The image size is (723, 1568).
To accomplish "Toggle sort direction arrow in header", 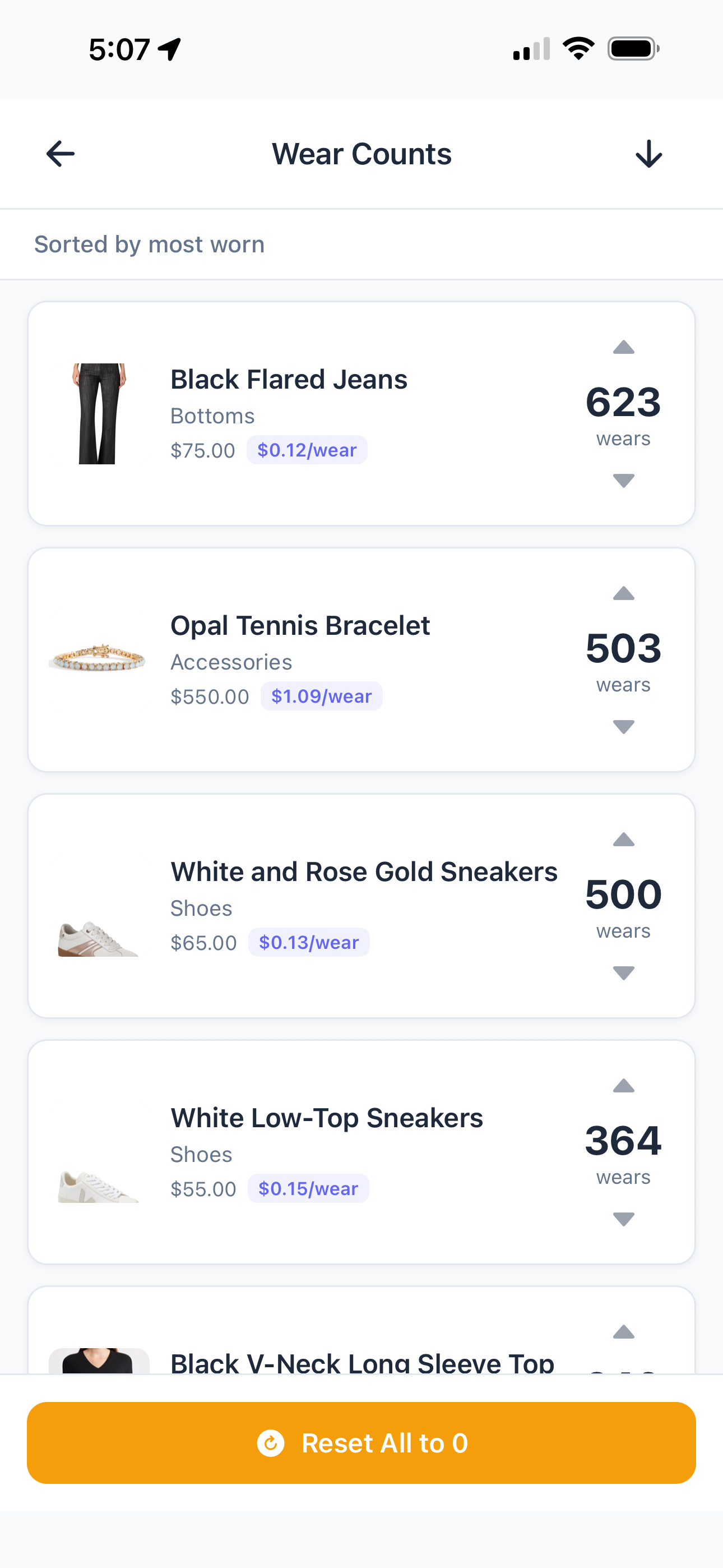I will pyautogui.click(x=648, y=154).
